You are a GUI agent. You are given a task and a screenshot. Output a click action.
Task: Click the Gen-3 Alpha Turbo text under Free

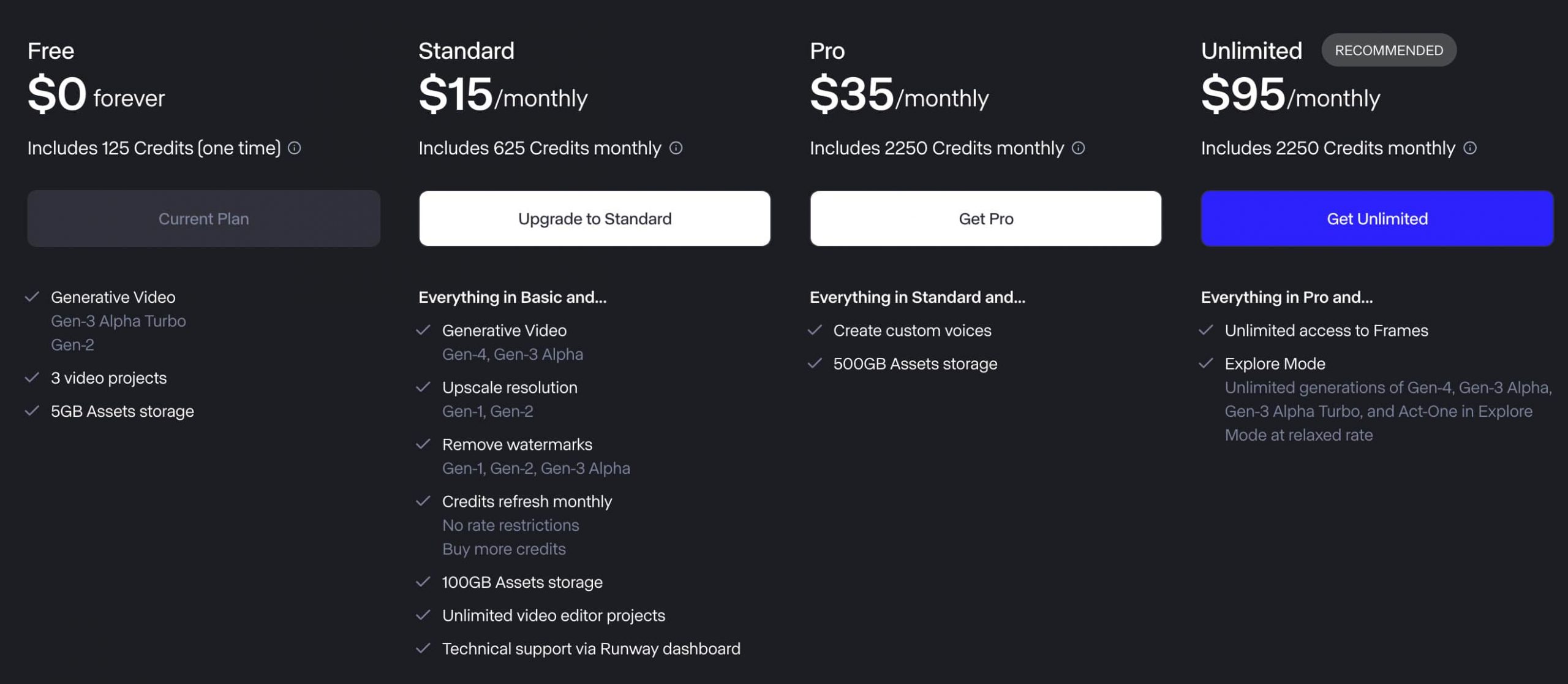pyautogui.click(x=118, y=321)
